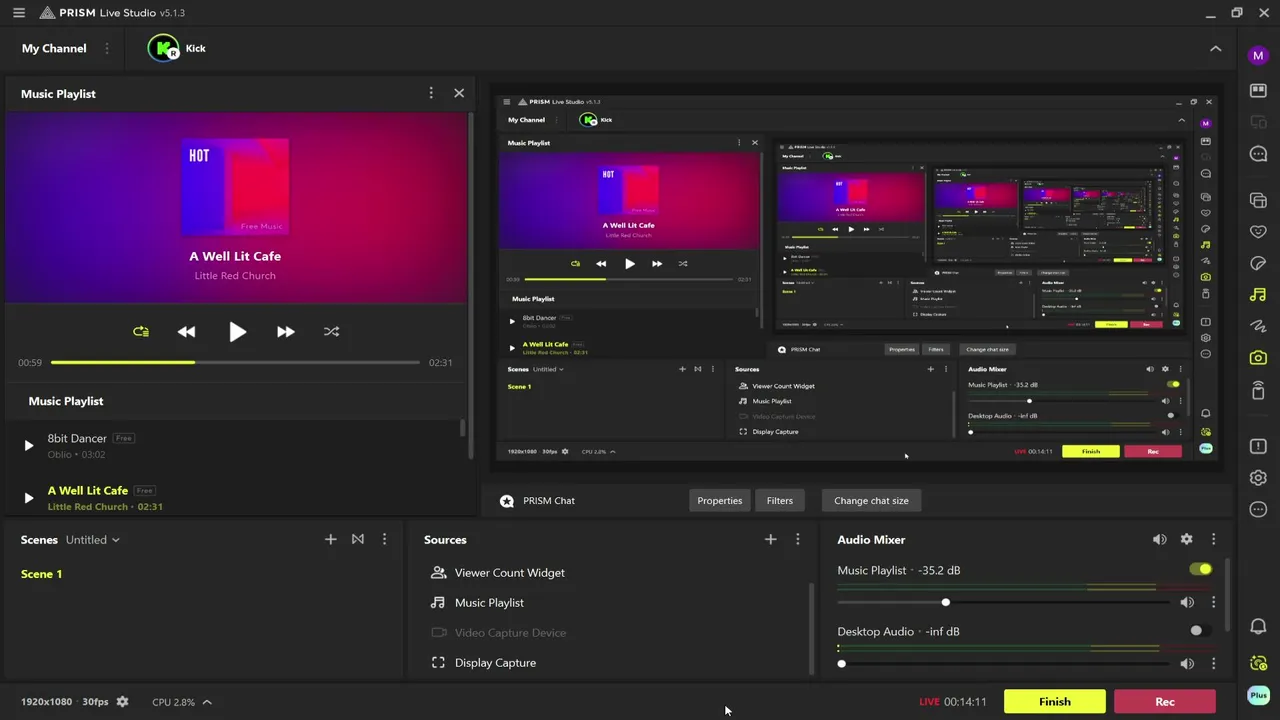
Task: Skip to the next track
Action: (286, 331)
